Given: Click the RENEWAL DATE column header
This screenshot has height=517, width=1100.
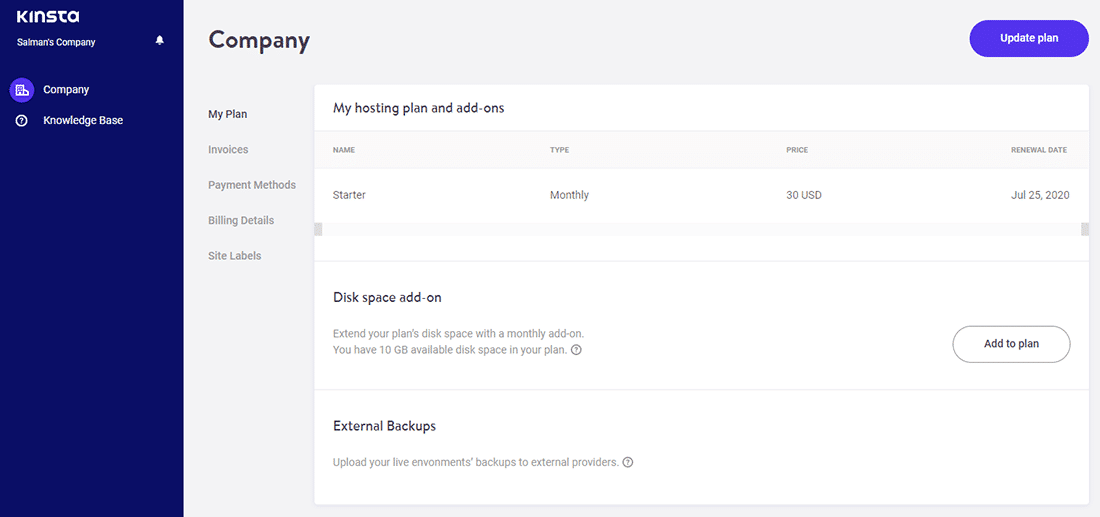Looking at the screenshot, I should (1038, 150).
